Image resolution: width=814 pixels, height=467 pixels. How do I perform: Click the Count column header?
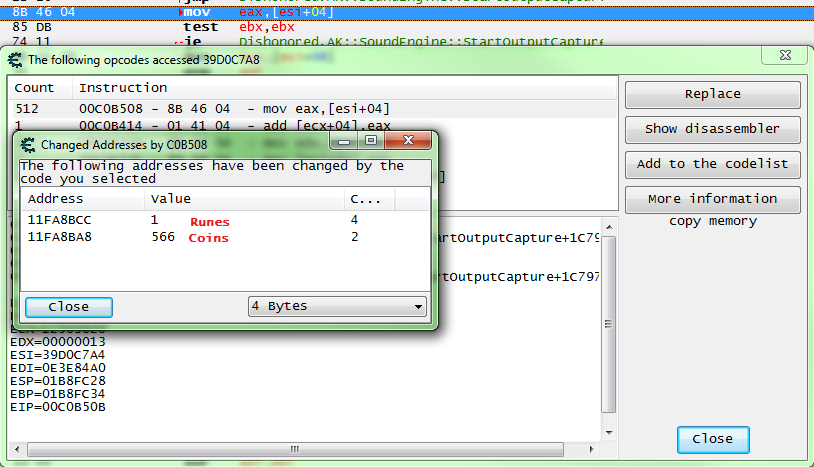[x=40, y=88]
